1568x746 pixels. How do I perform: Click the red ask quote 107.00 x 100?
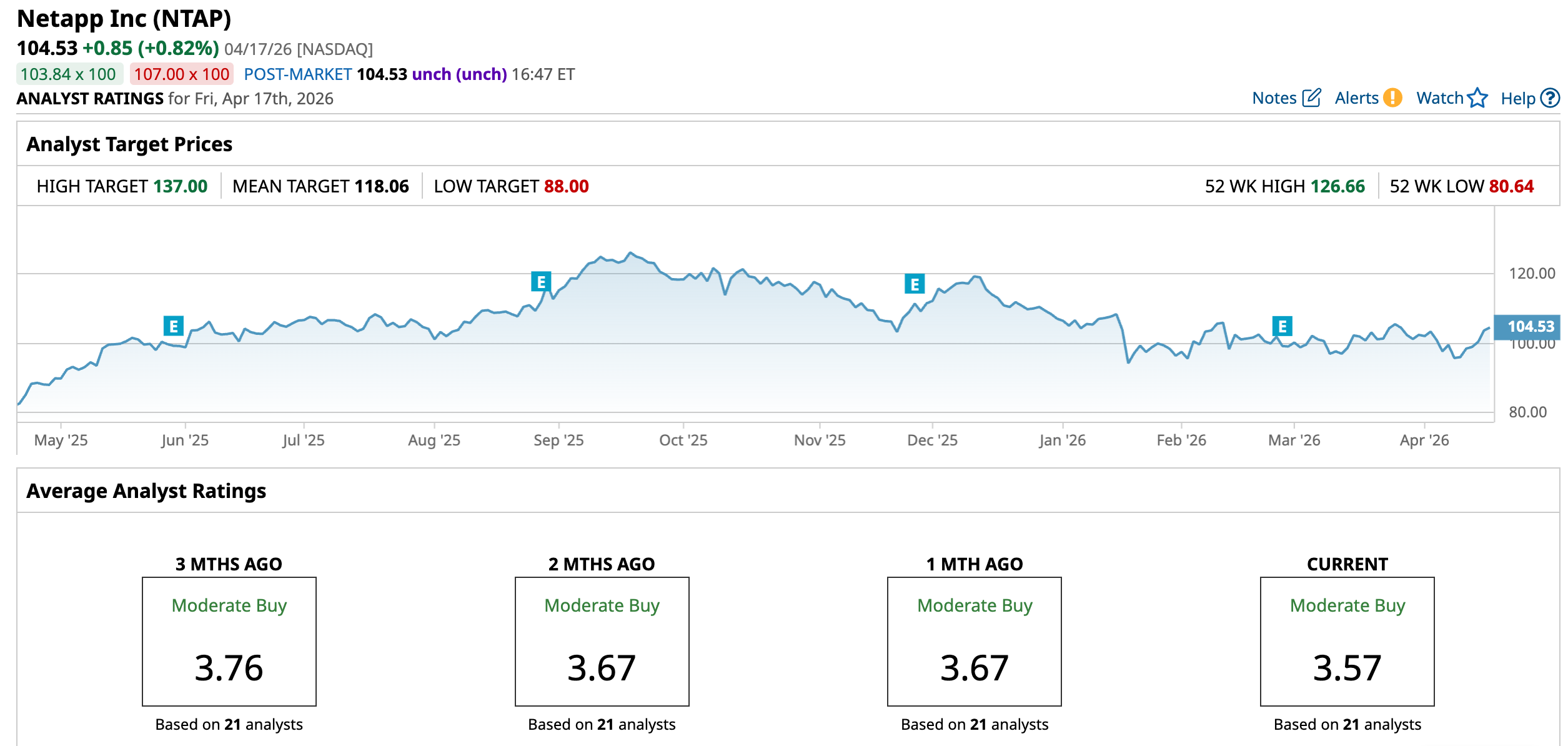pos(181,74)
